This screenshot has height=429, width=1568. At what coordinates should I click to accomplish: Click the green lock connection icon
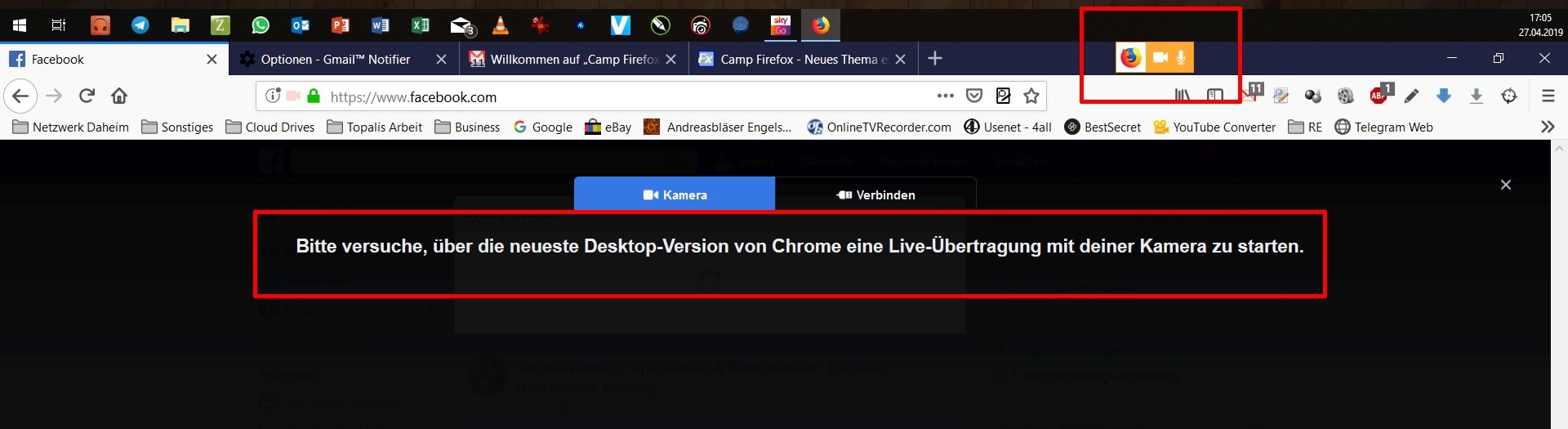[314, 96]
